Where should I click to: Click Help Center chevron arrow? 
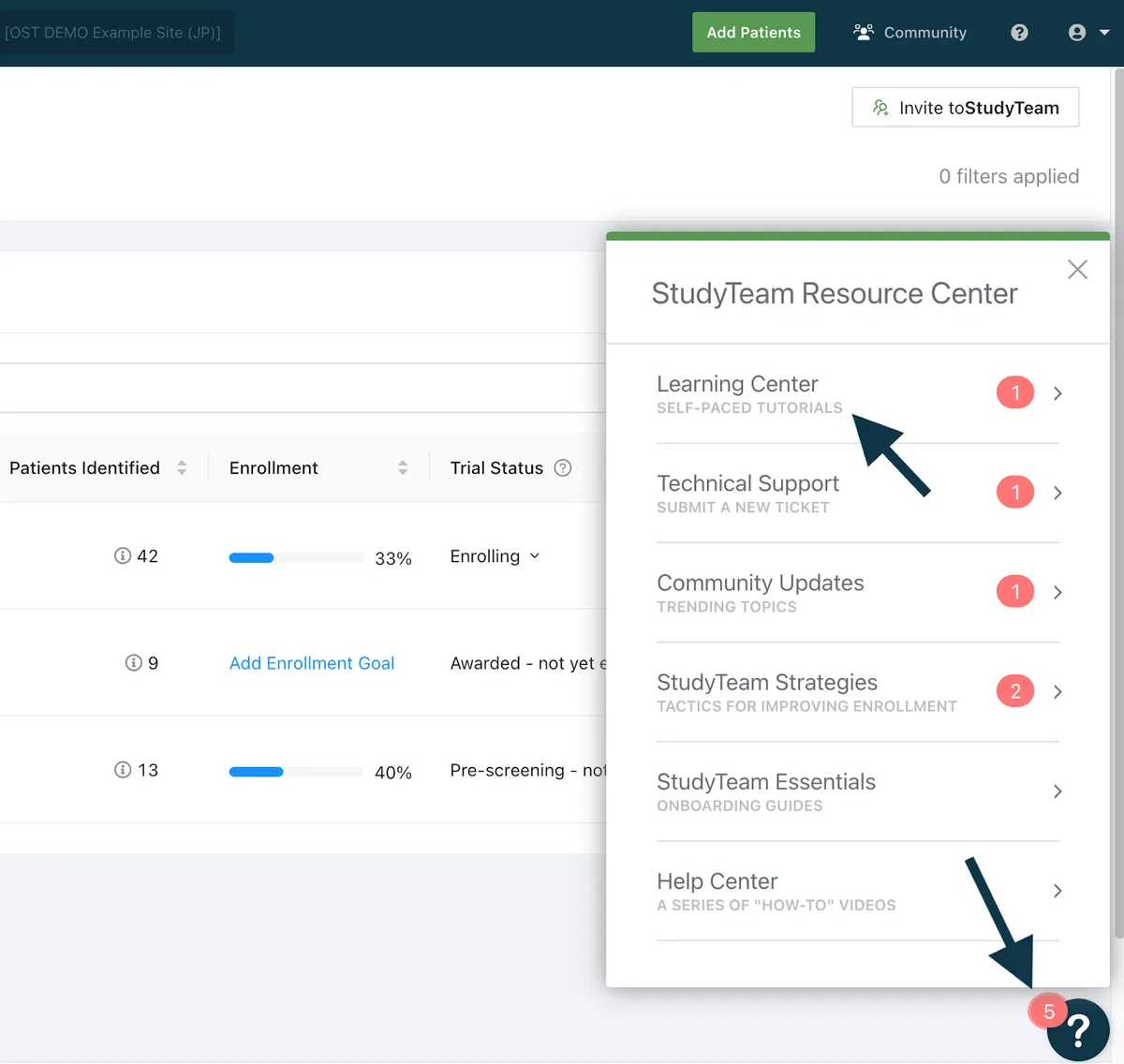[x=1057, y=891]
